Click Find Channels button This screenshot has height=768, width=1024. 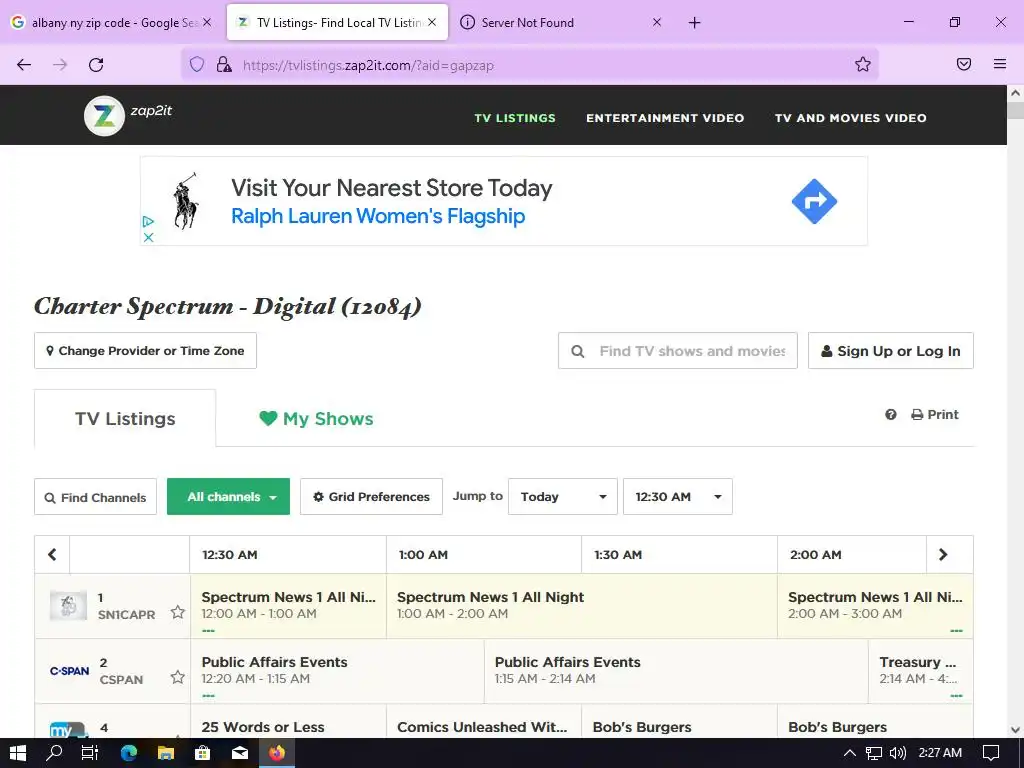click(x=95, y=497)
